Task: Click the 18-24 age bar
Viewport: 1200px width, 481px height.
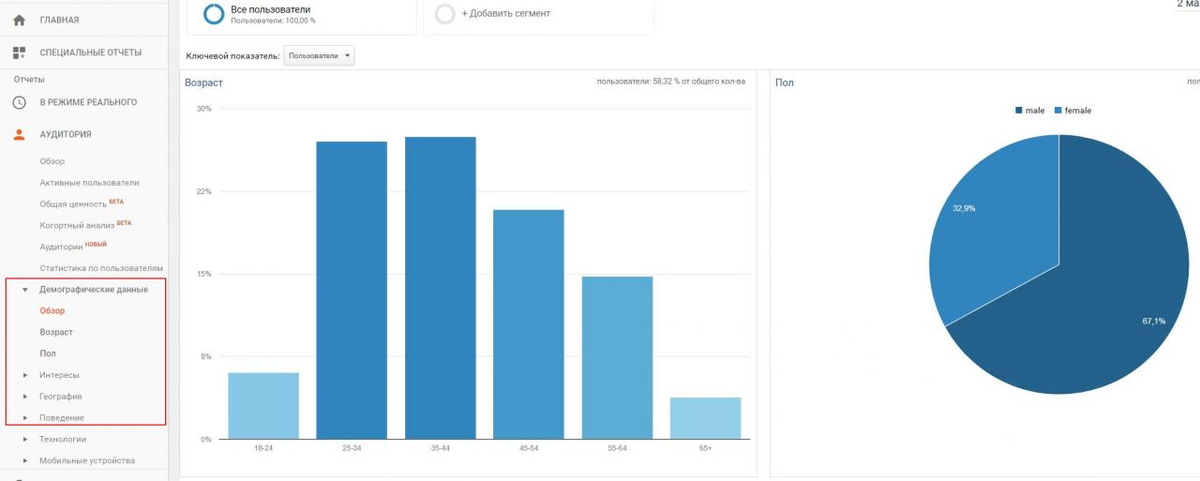Action: click(x=263, y=406)
